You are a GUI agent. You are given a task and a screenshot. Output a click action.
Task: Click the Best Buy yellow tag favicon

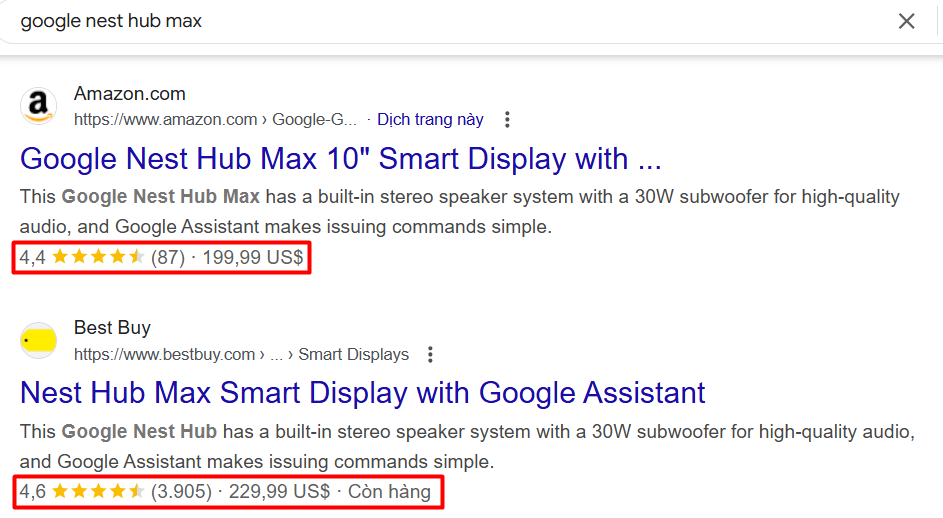pyautogui.click(x=39, y=341)
